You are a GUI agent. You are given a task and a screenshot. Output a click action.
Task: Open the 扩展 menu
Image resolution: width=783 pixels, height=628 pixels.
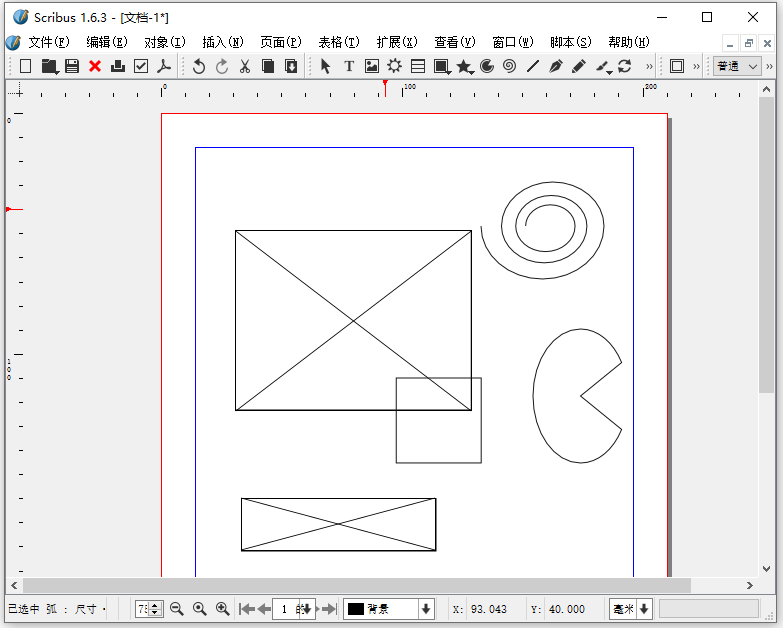(x=396, y=42)
